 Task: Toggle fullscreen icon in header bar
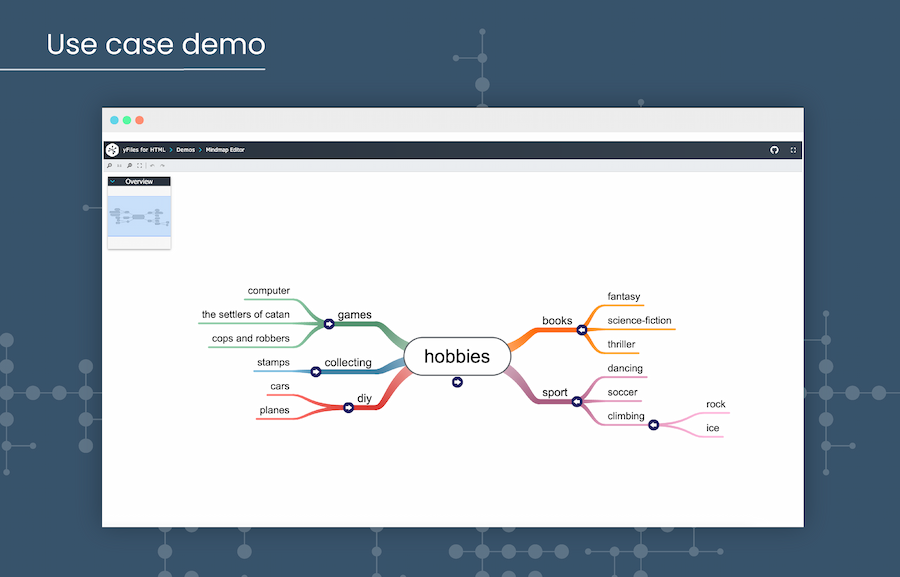[x=793, y=150]
